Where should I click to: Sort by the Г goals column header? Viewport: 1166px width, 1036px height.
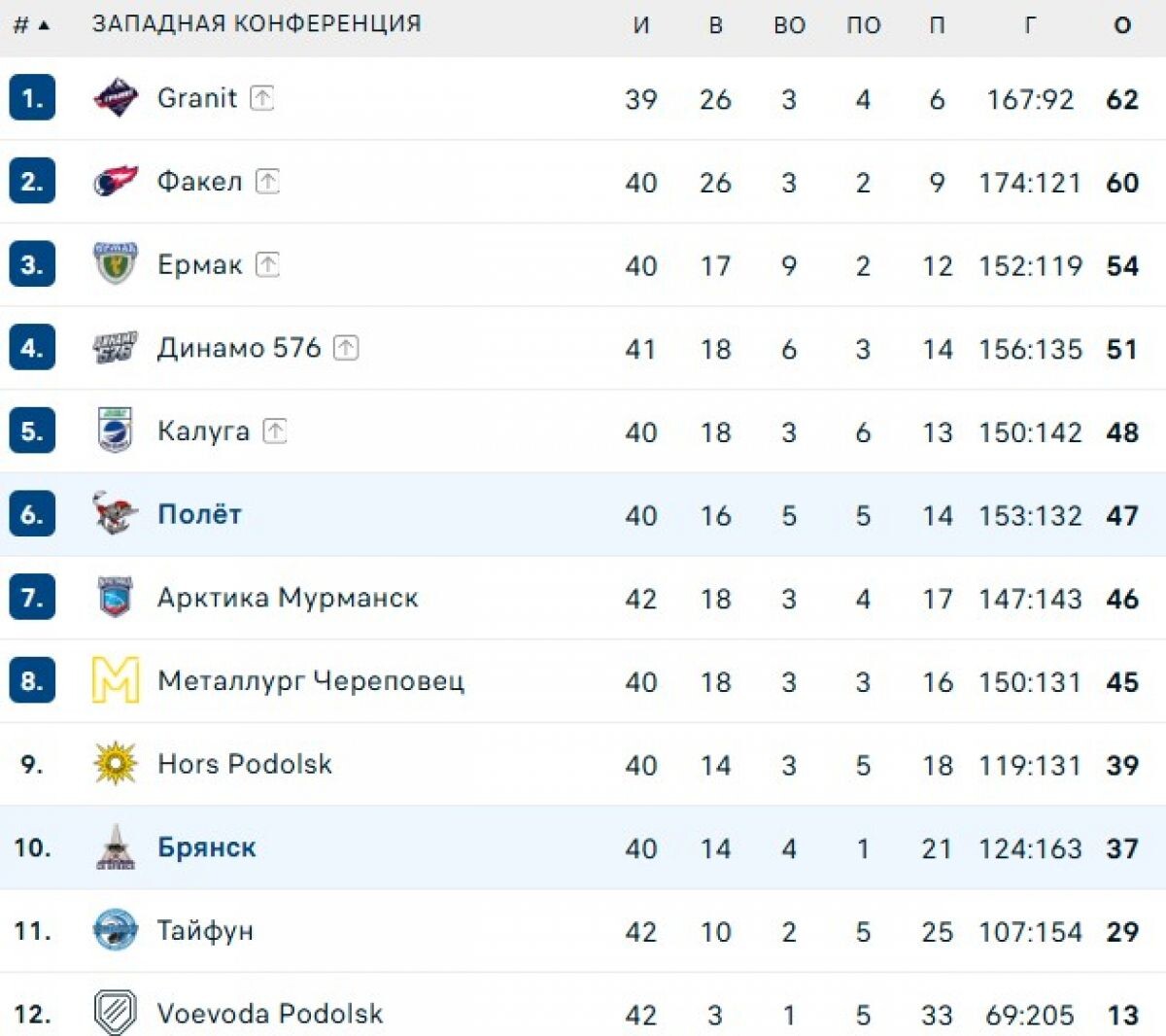coord(1030,25)
